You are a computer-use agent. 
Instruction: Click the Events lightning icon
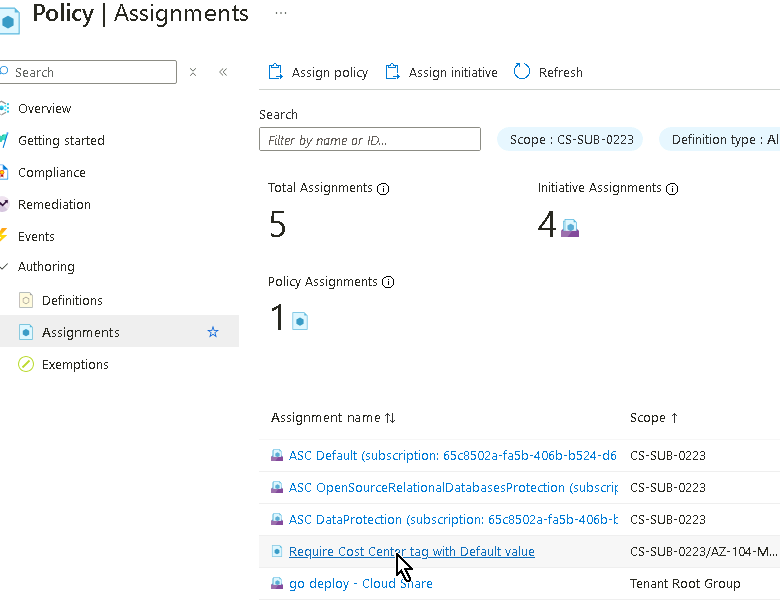point(3,236)
